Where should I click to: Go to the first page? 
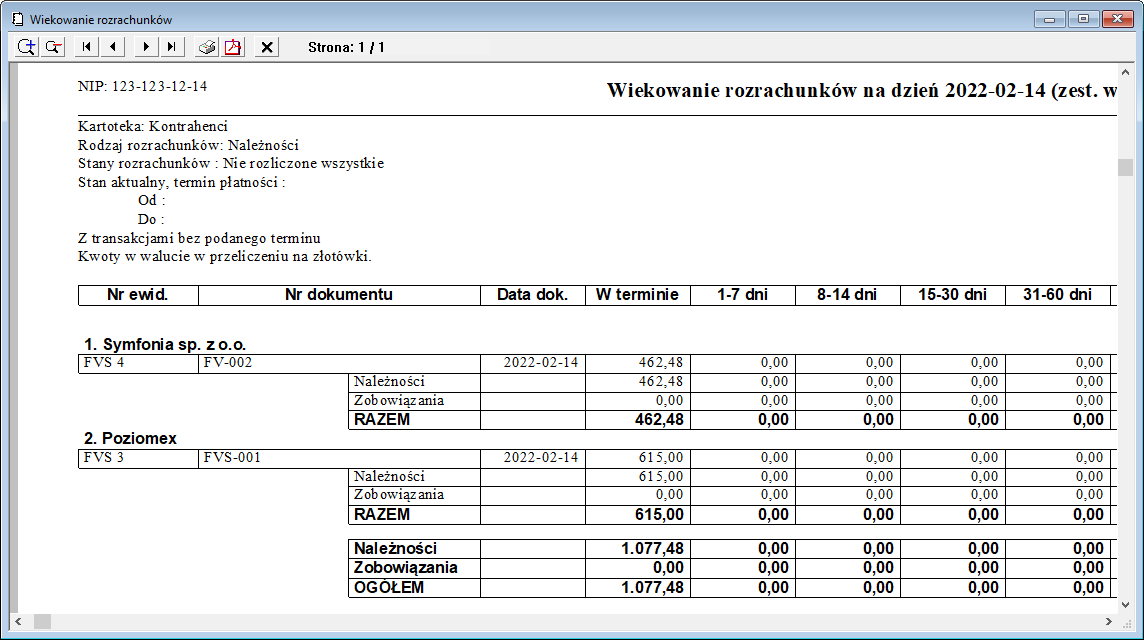coord(87,47)
